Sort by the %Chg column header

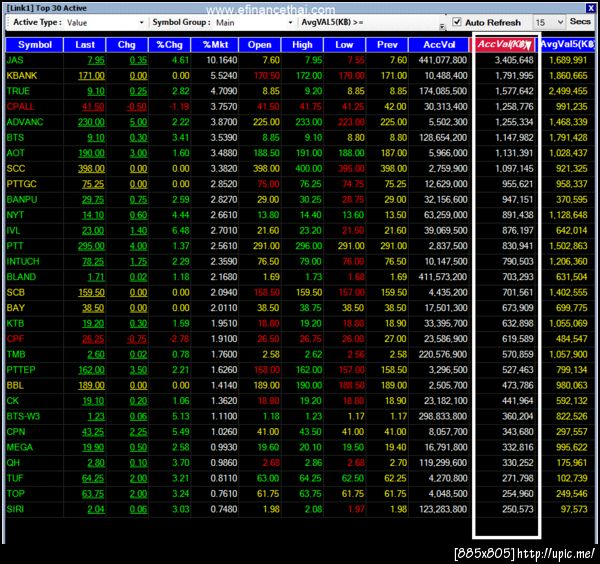tap(170, 45)
